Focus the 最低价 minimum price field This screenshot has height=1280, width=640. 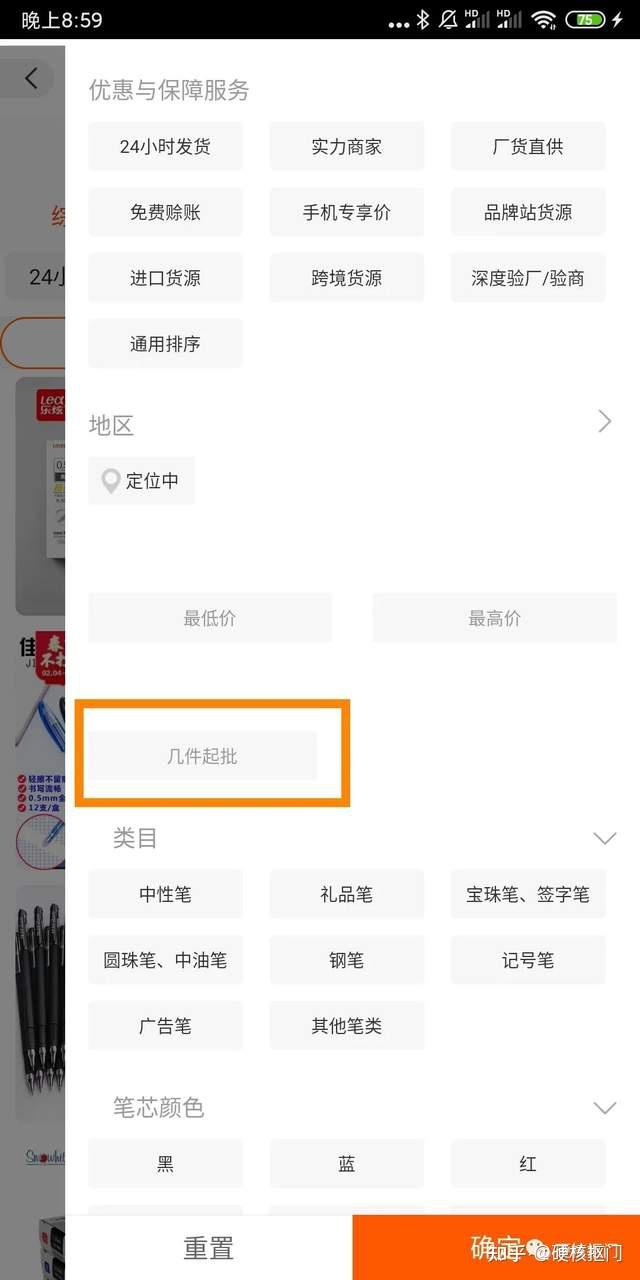pyautogui.click(x=210, y=618)
